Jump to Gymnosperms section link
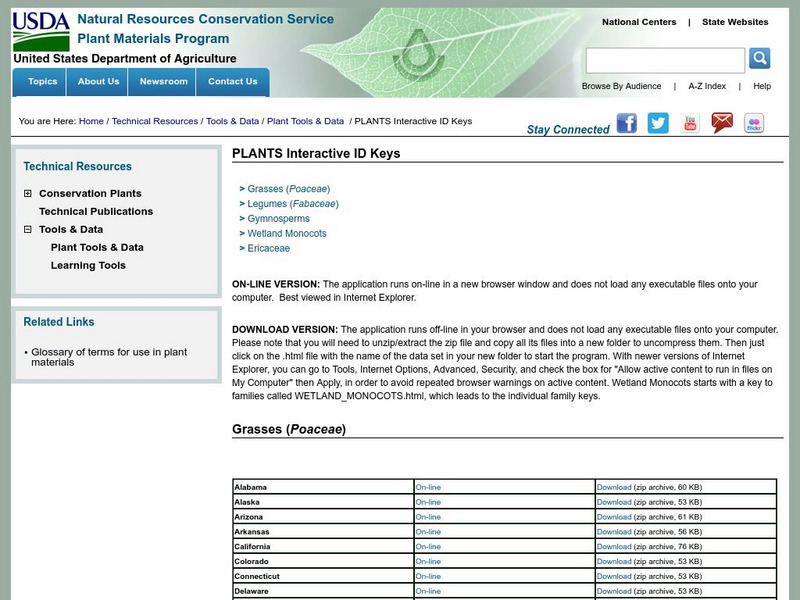The width and height of the screenshot is (800, 600). (x=279, y=218)
